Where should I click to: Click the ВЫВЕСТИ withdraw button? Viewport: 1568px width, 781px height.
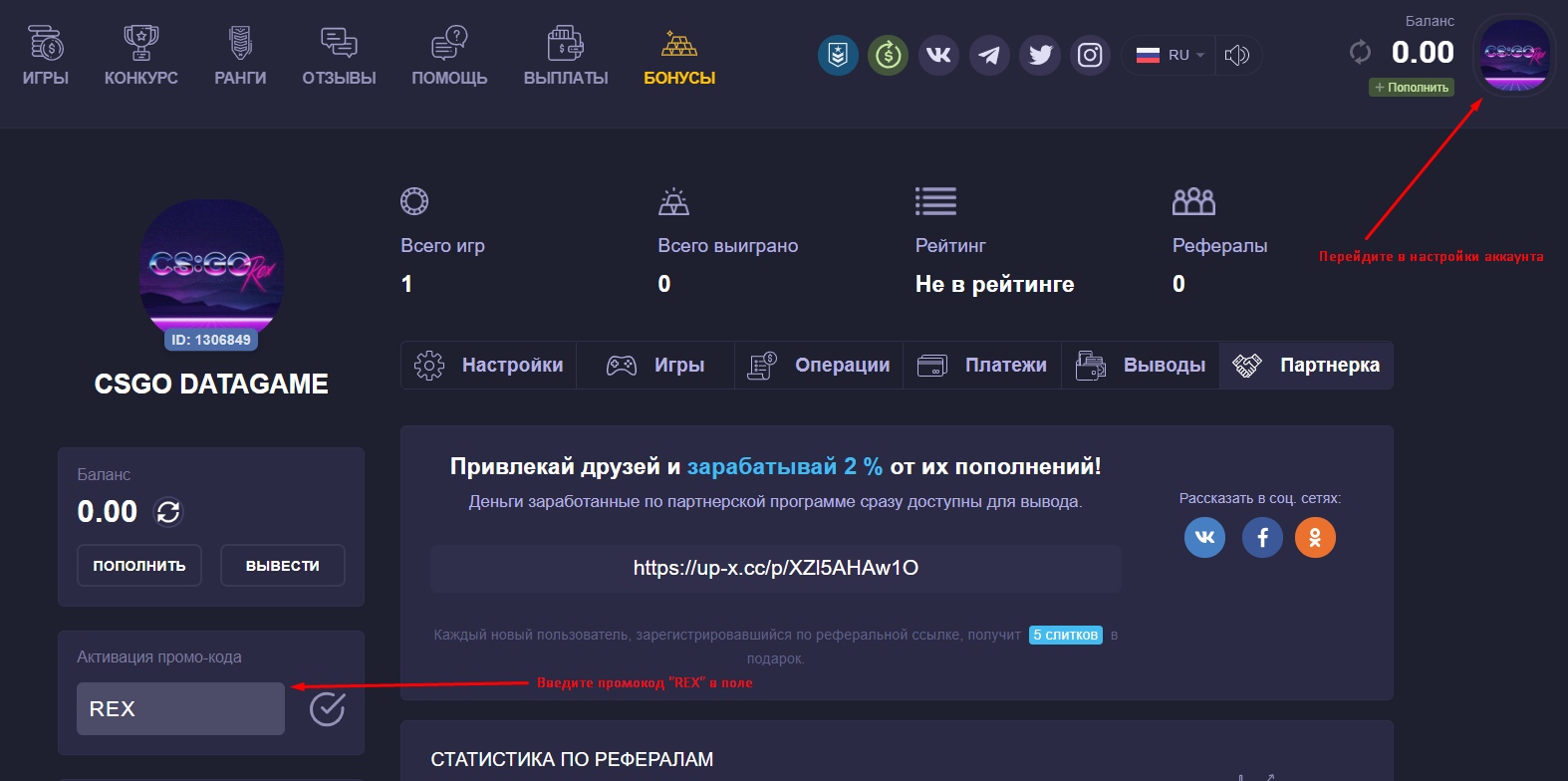(283, 565)
